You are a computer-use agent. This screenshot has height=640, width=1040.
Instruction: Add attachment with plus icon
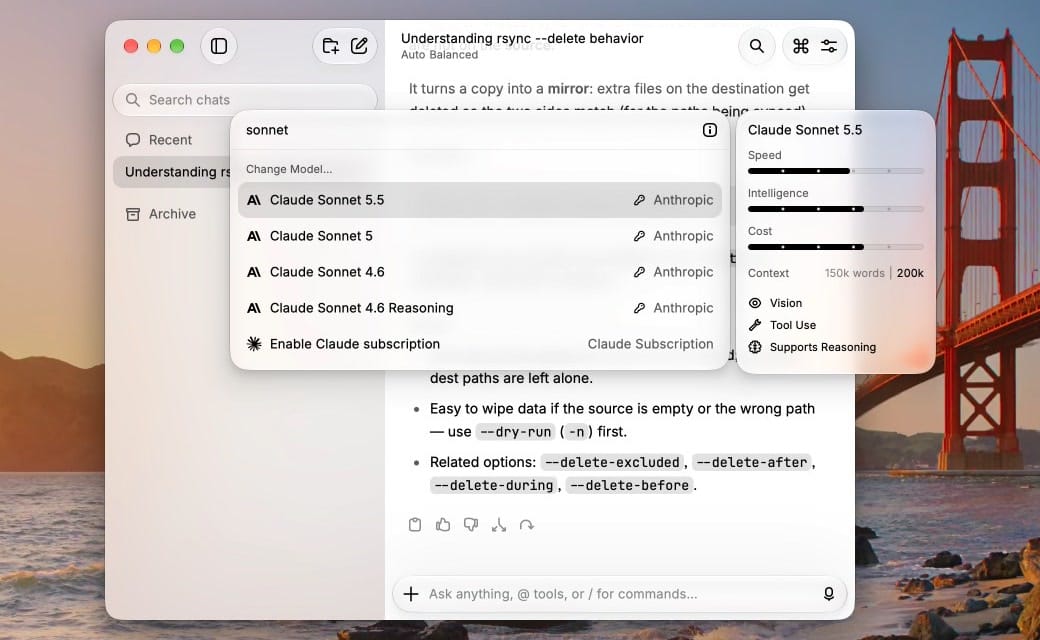pos(411,594)
